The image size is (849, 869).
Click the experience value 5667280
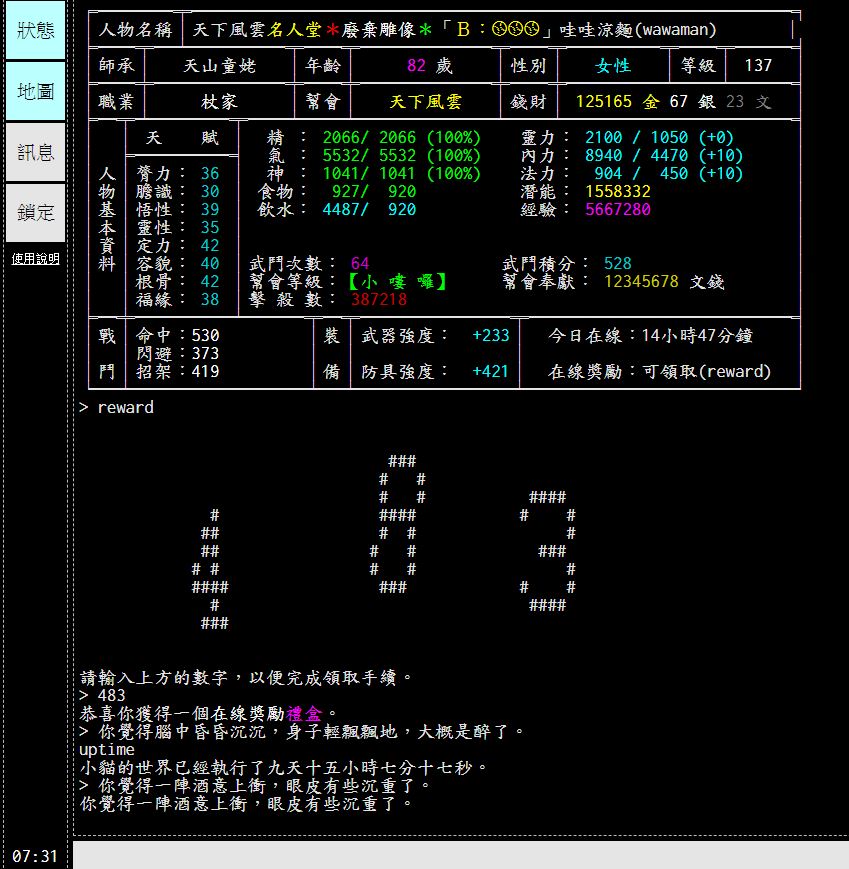(618, 209)
